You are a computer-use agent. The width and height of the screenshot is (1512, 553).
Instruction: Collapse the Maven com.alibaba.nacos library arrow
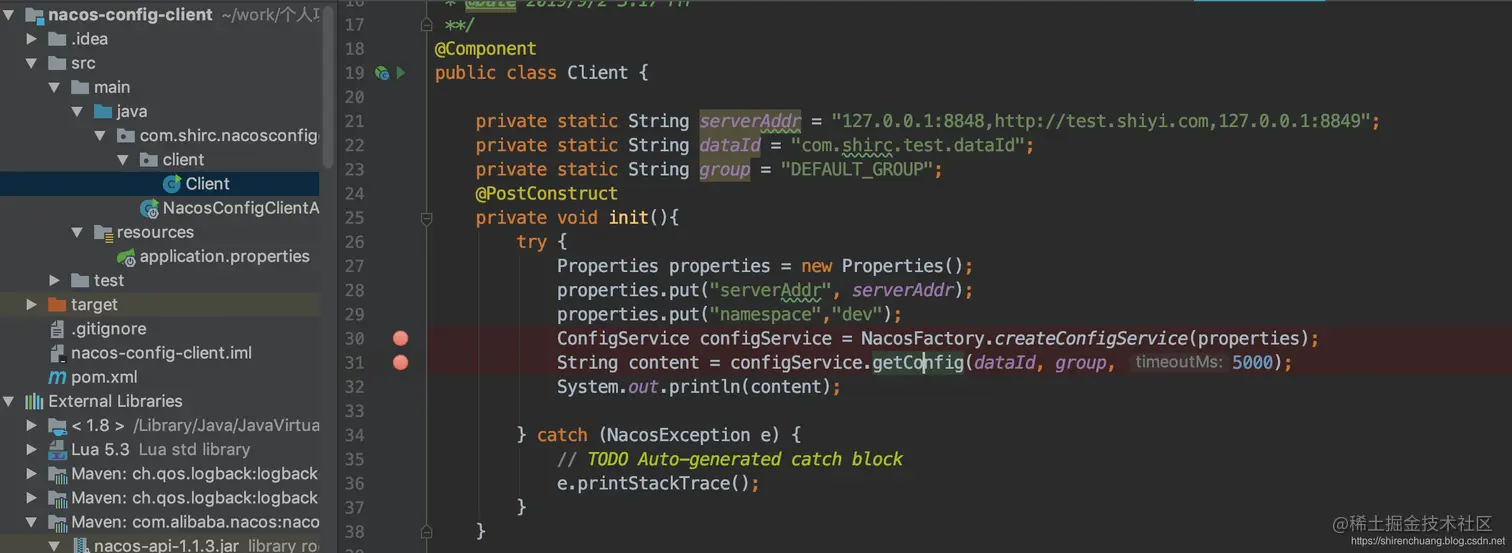[x=32, y=522]
